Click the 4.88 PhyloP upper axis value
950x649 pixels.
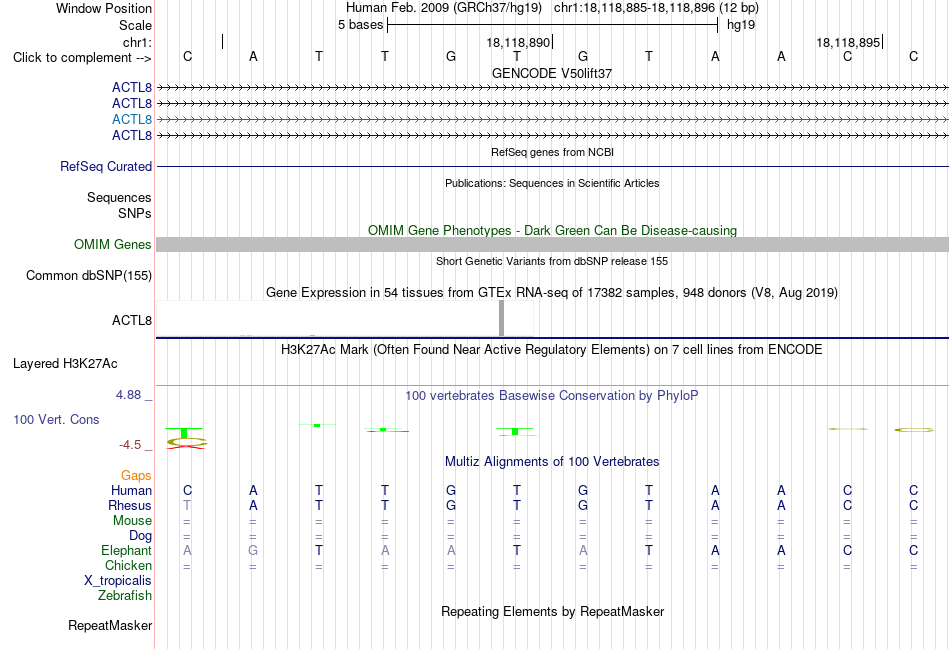128,395
